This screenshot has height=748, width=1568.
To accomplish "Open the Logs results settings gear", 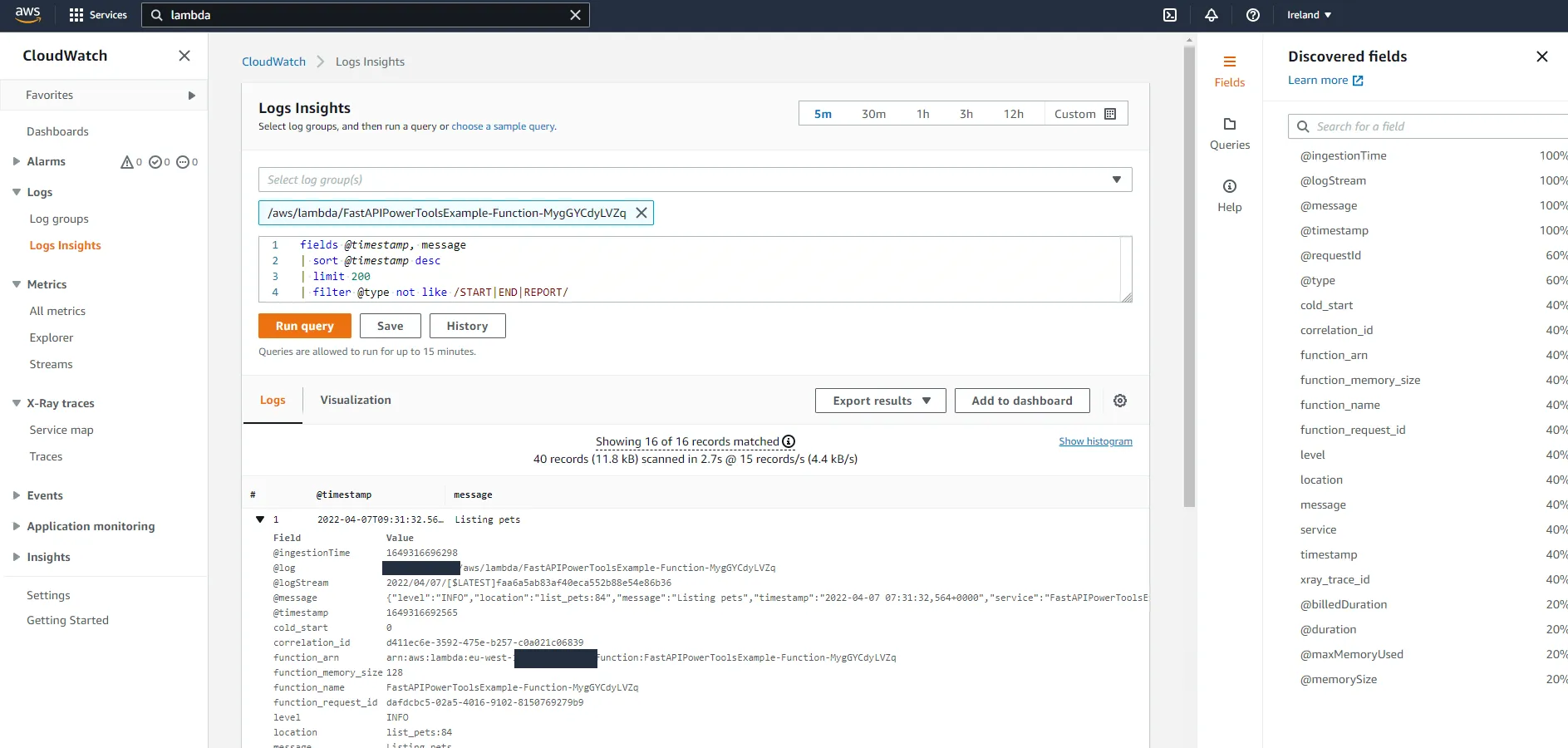I will (x=1119, y=400).
